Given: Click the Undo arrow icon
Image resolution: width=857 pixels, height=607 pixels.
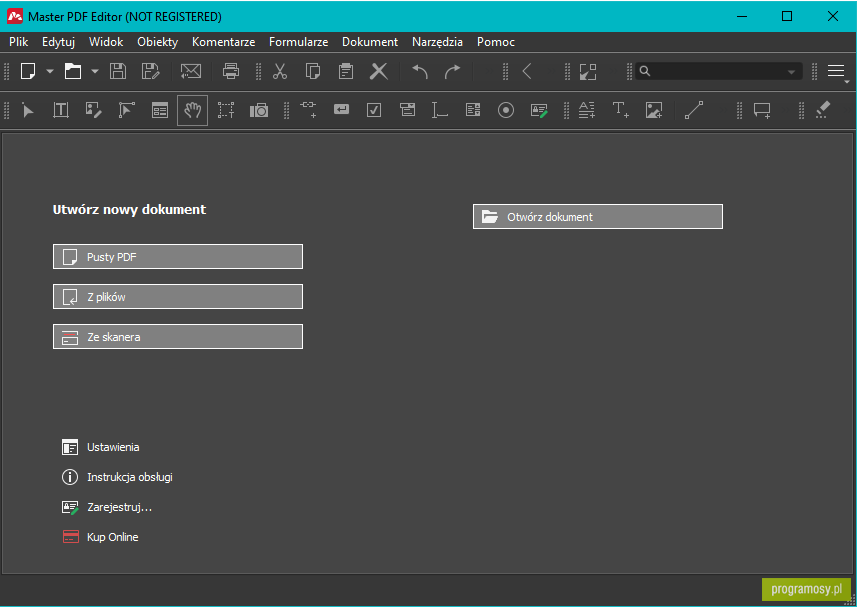Looking at the screenshot, I should [x=420, y=72].
